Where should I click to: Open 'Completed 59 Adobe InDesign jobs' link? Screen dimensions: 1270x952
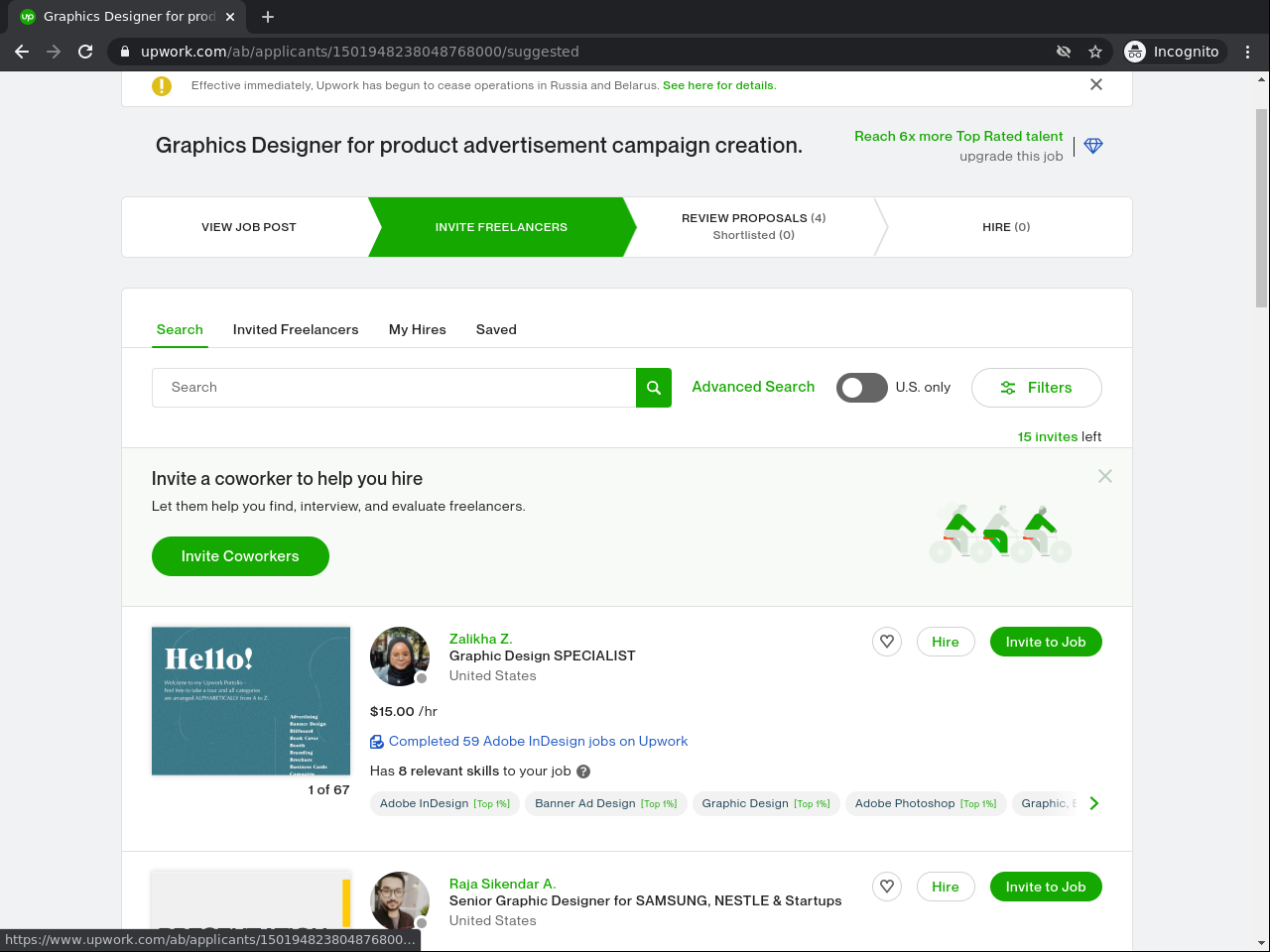tap(538, 741)
